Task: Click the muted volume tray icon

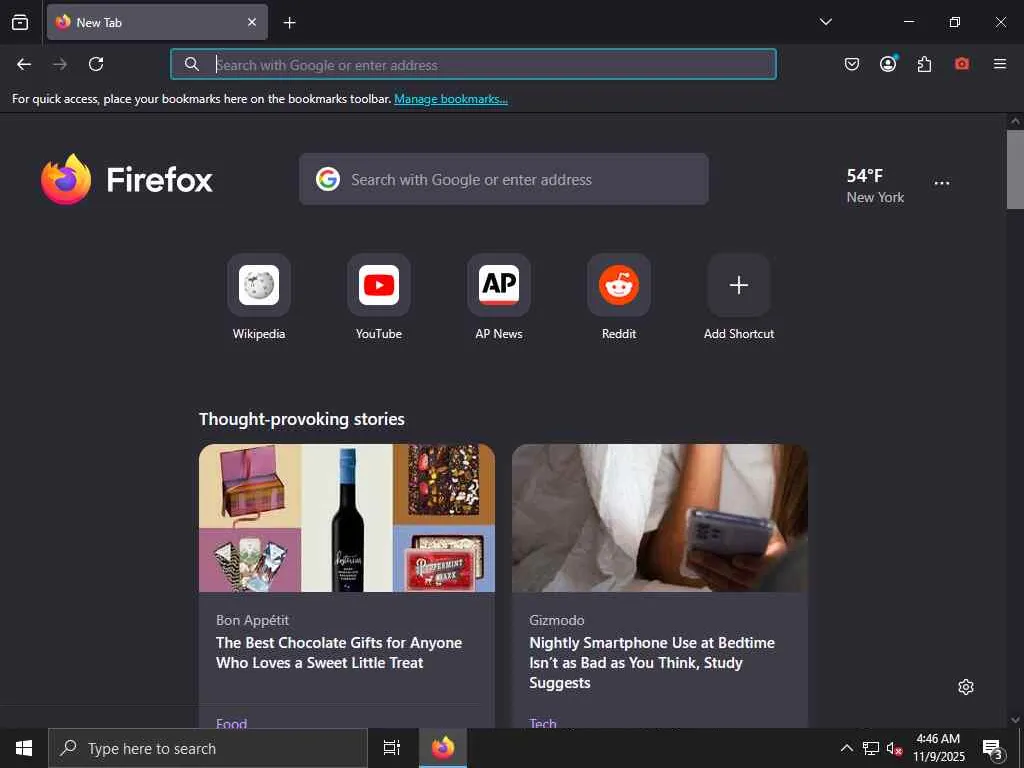Action: [894, 748]
